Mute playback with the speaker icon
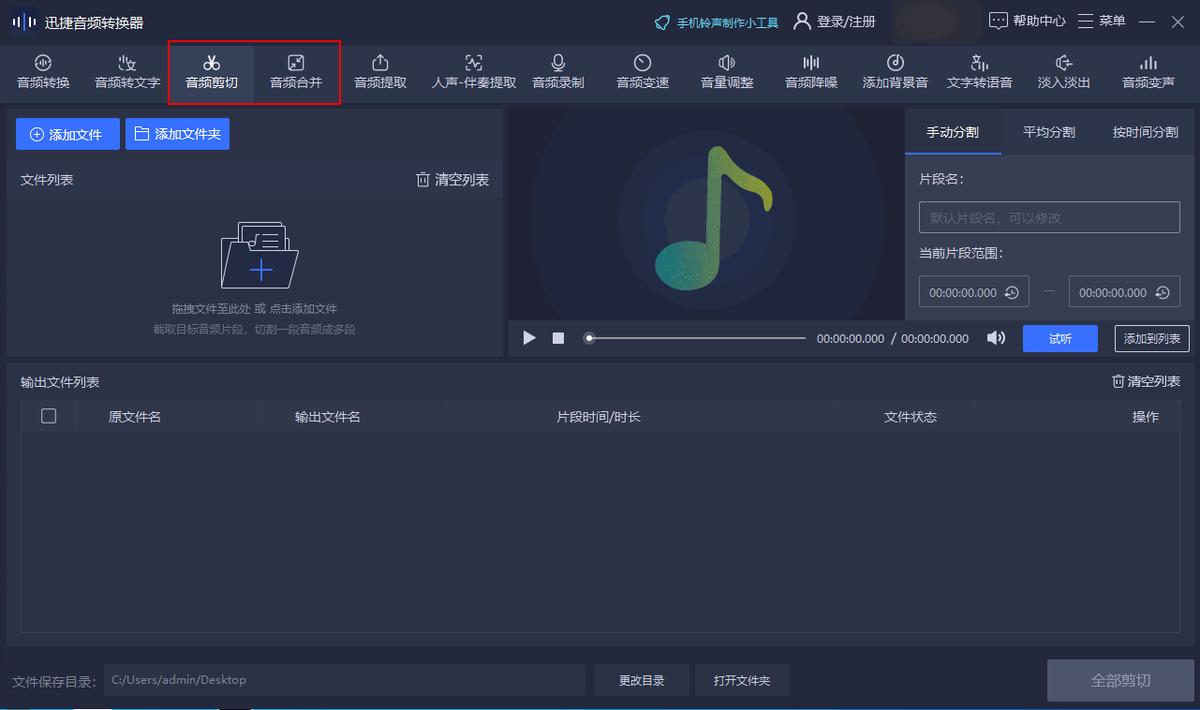This screenshot has height=710, width=1200. [x=995, y=338]
